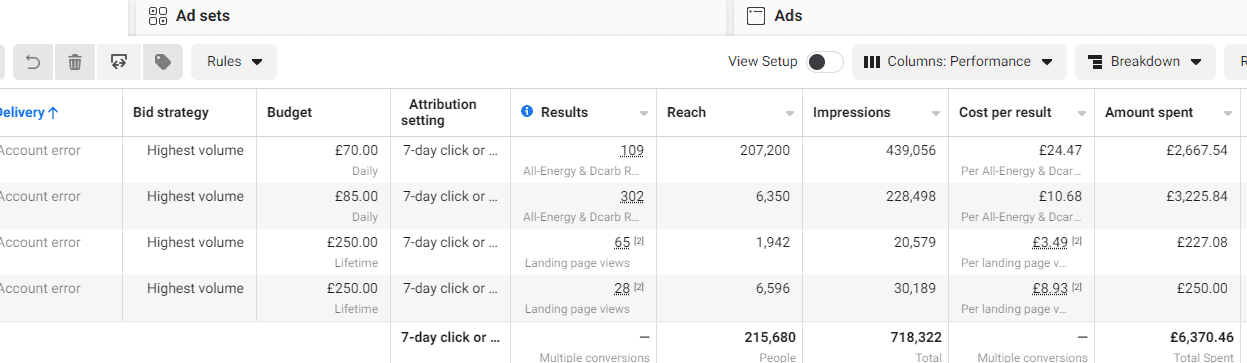Click the trash delete icon
Viewport: 1247px width, 363px height.
[x=75, y=62]
